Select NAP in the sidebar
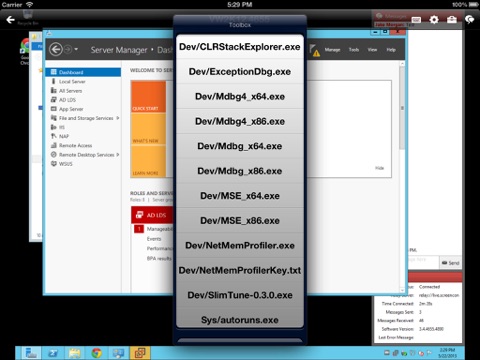This screenshot has width=480, height=360. coord(83,136)
